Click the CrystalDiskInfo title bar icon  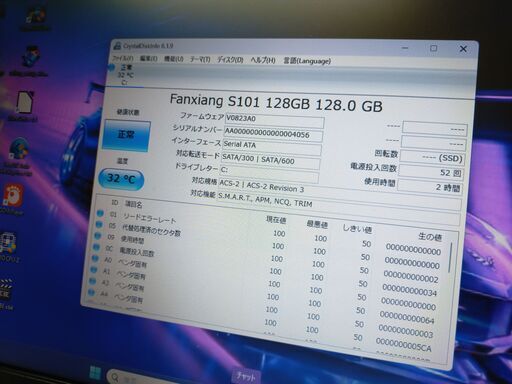click(117, 45)
